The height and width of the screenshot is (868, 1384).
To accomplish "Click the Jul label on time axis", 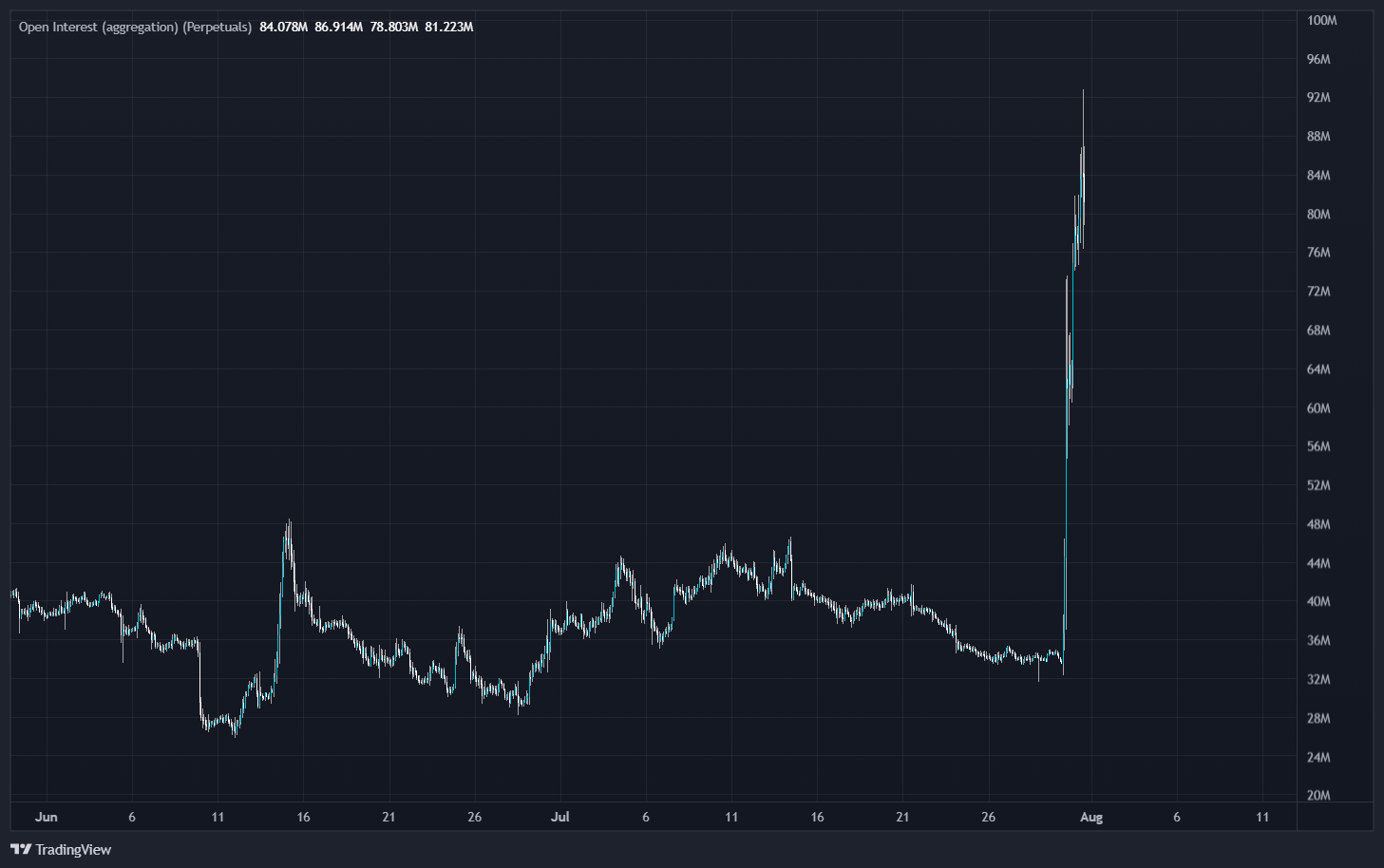I will pos(560,817).
